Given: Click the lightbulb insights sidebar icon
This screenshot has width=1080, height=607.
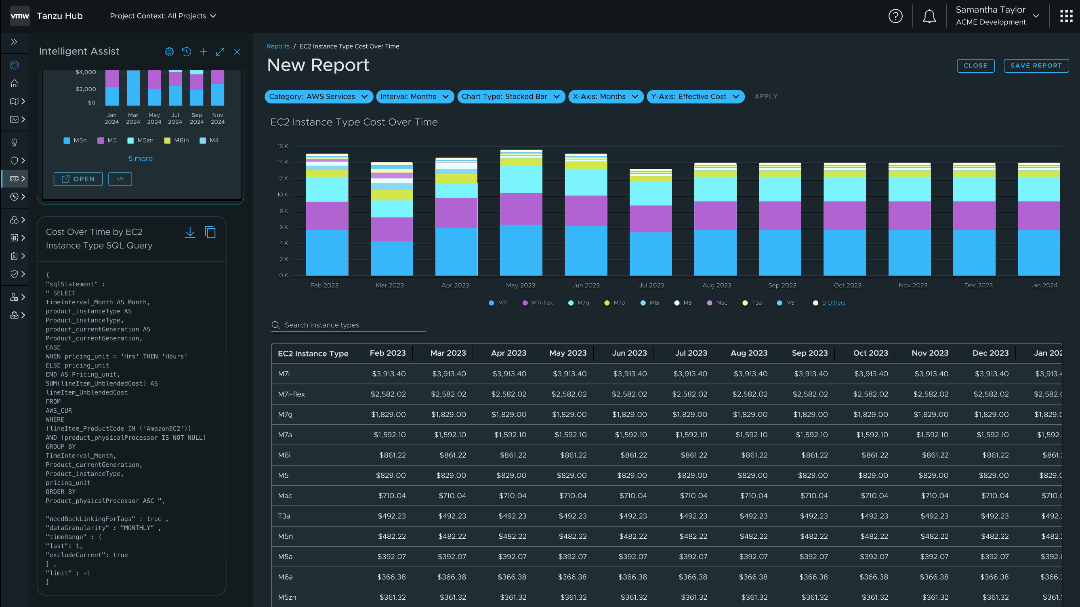Looking at the screenshot, I should (14, 142).
